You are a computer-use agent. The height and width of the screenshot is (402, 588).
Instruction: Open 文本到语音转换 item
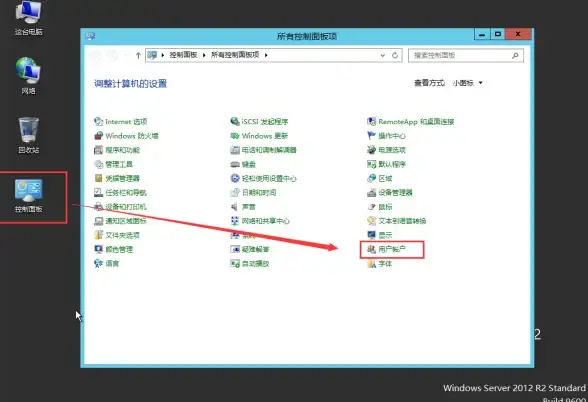click(x=396, y=221)
